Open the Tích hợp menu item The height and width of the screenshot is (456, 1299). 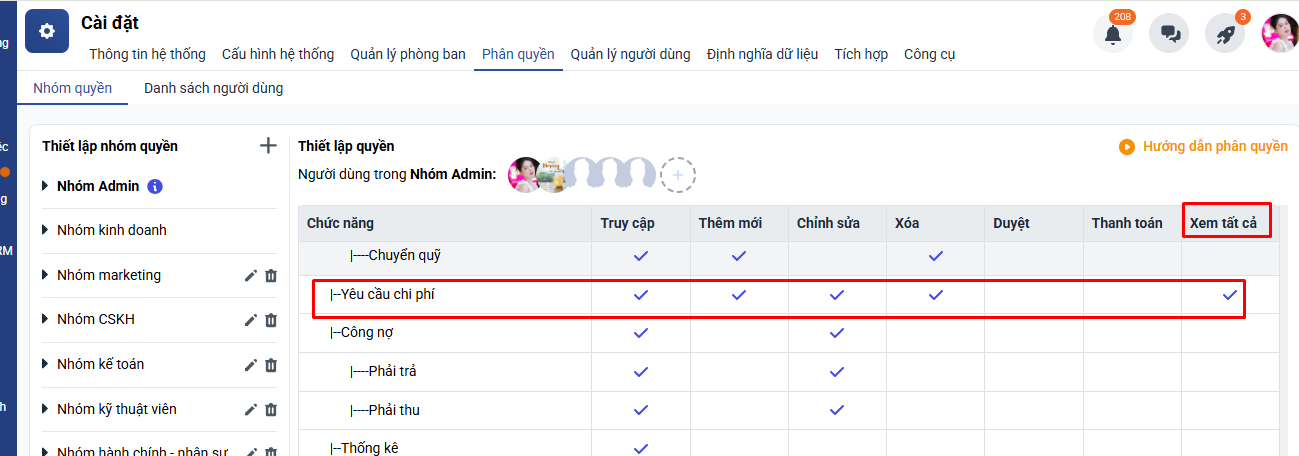(861, 54)
